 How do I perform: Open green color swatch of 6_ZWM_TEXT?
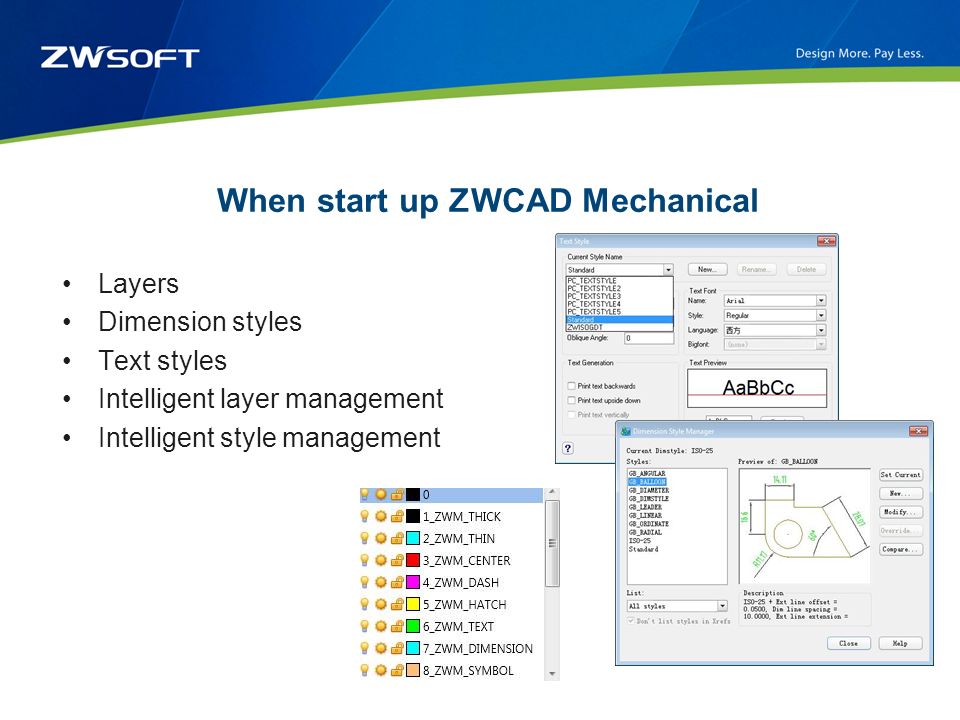[413, 626]
